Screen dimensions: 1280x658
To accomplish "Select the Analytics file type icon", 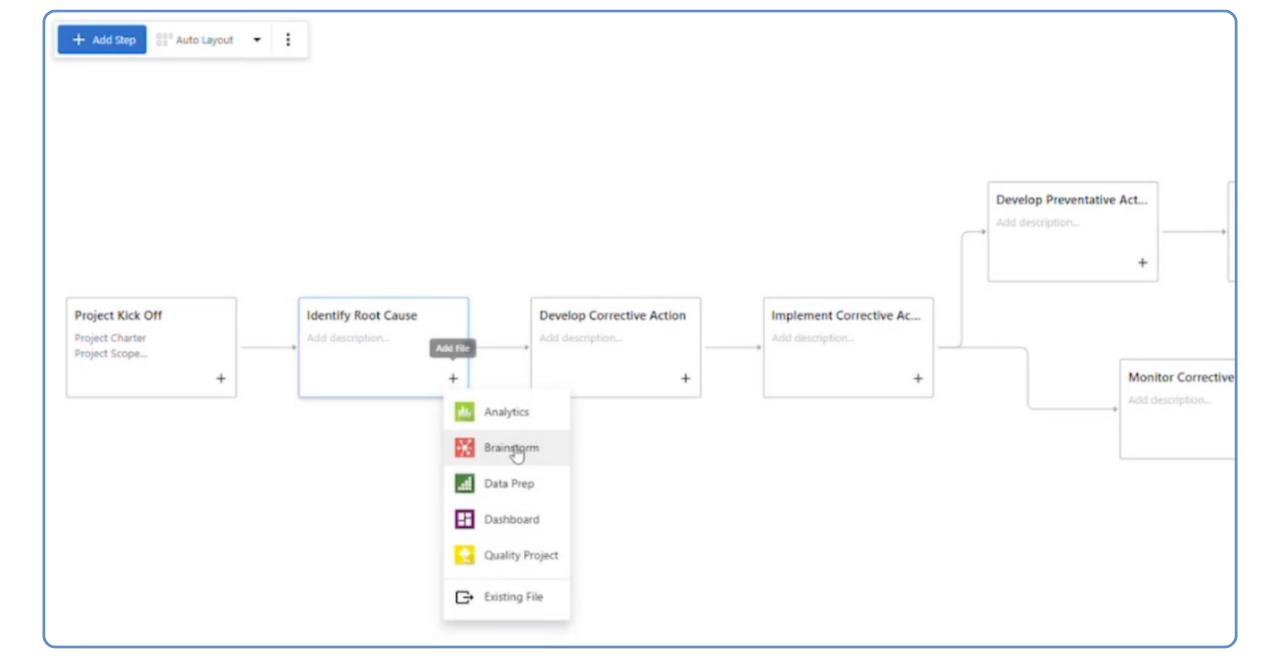I will pyautogui.click(x=463, y=411).
